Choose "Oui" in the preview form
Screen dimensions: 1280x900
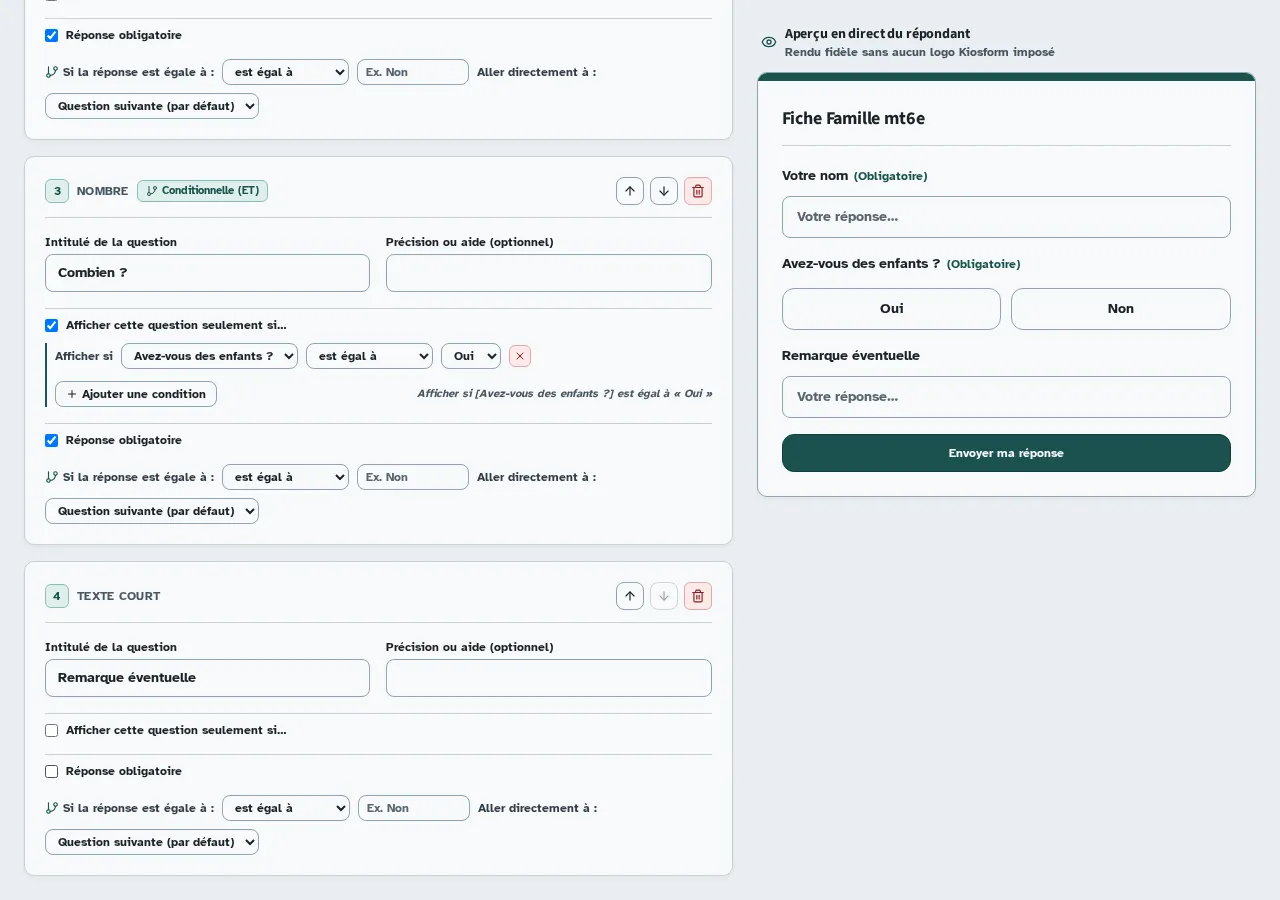click(891, 309)
